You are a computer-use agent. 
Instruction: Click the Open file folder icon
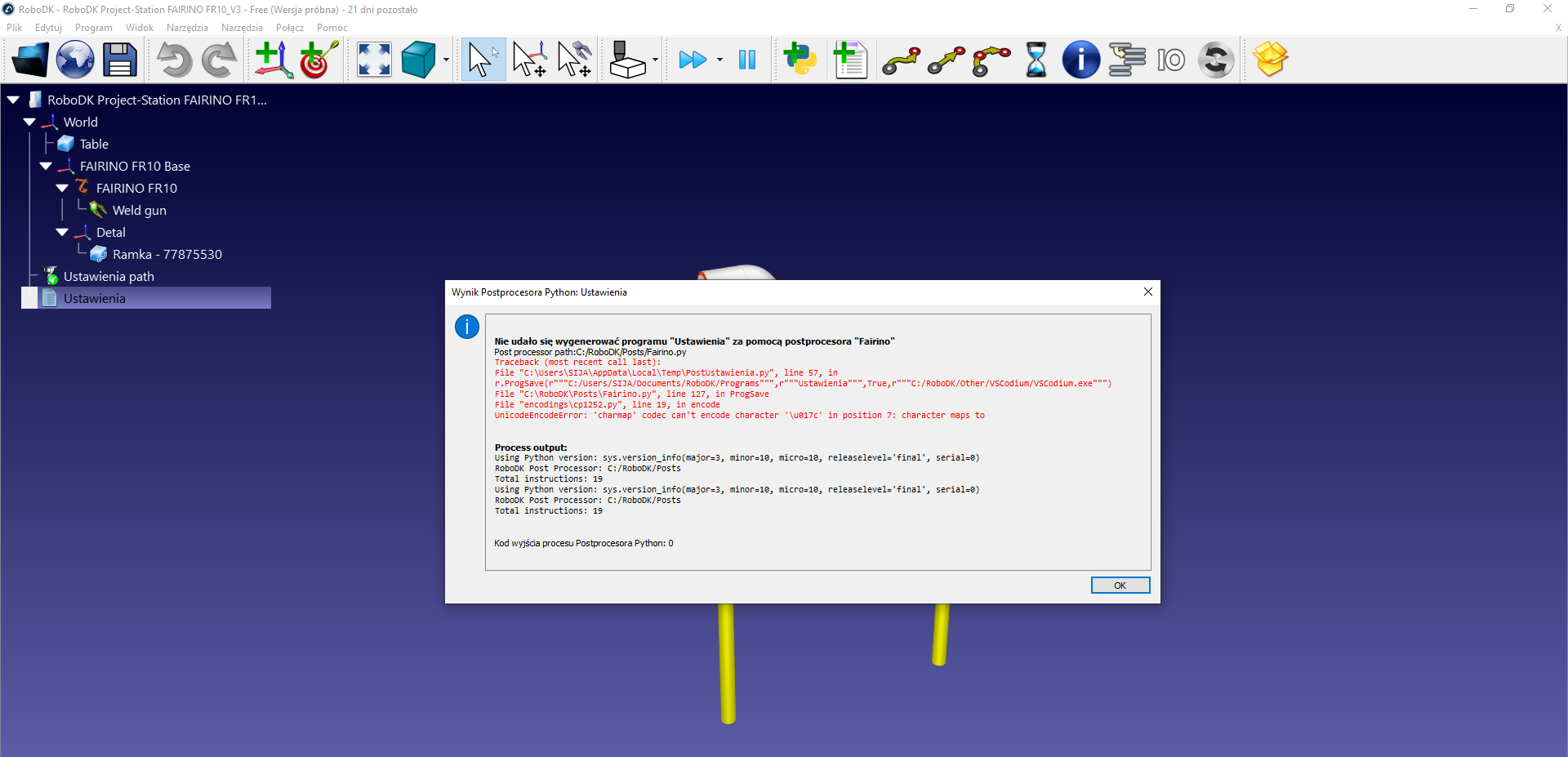(x=30, y=60)
